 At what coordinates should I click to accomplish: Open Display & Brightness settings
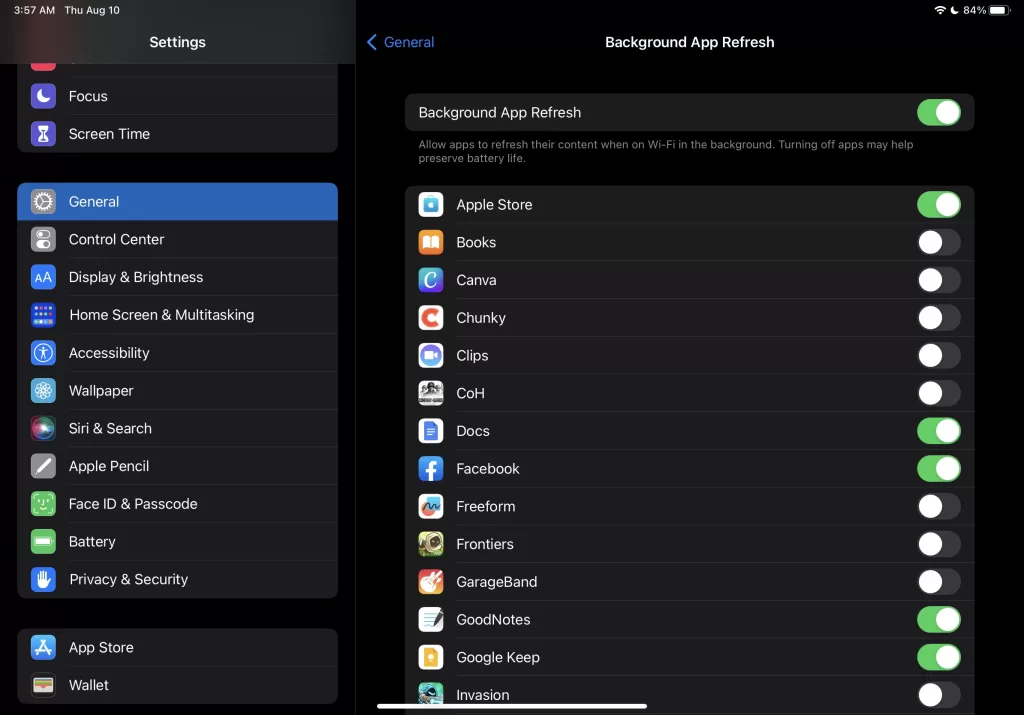(x=178, y=278)
